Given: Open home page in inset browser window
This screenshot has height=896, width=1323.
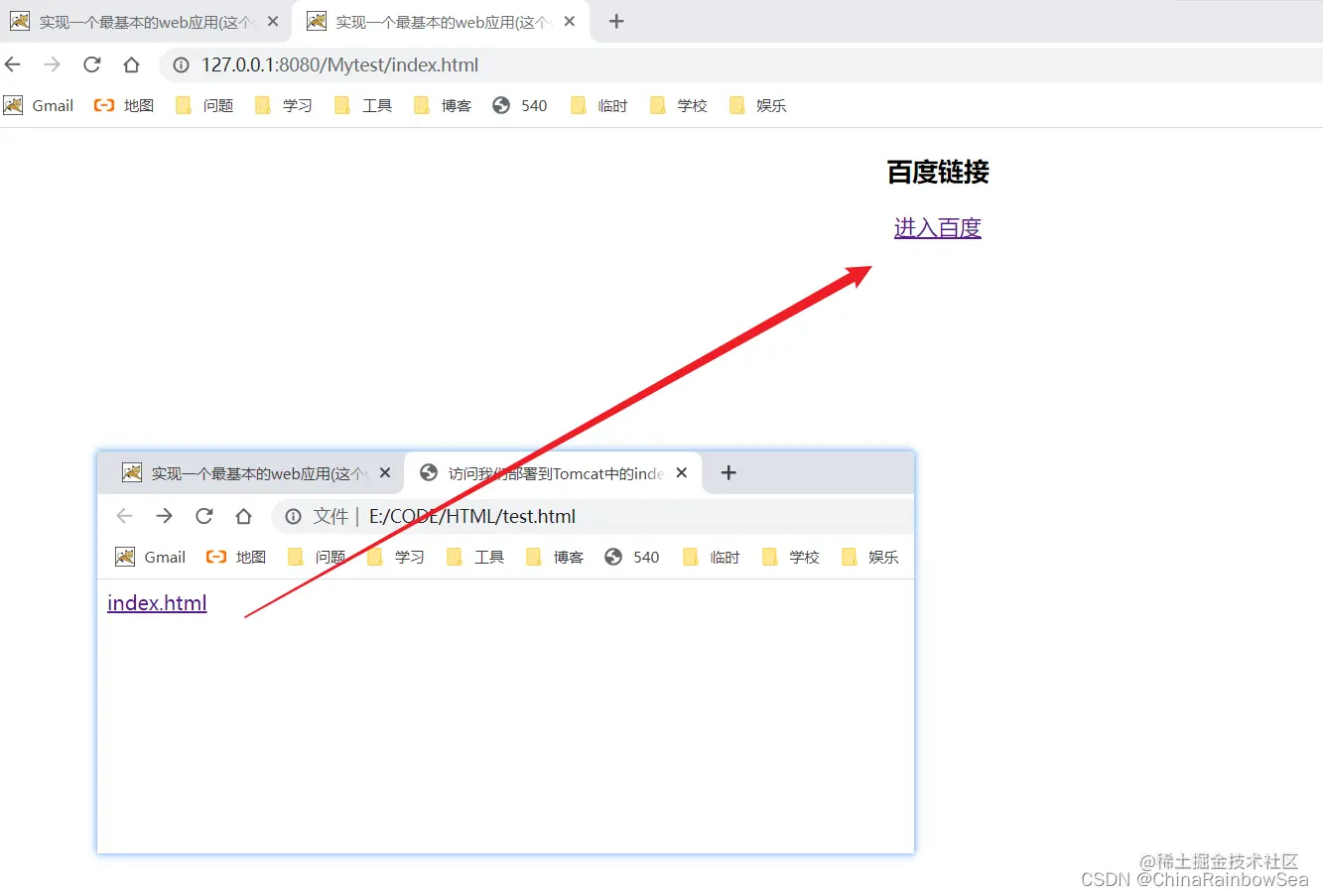Looking at the screenshot, I should pos(243,516).
